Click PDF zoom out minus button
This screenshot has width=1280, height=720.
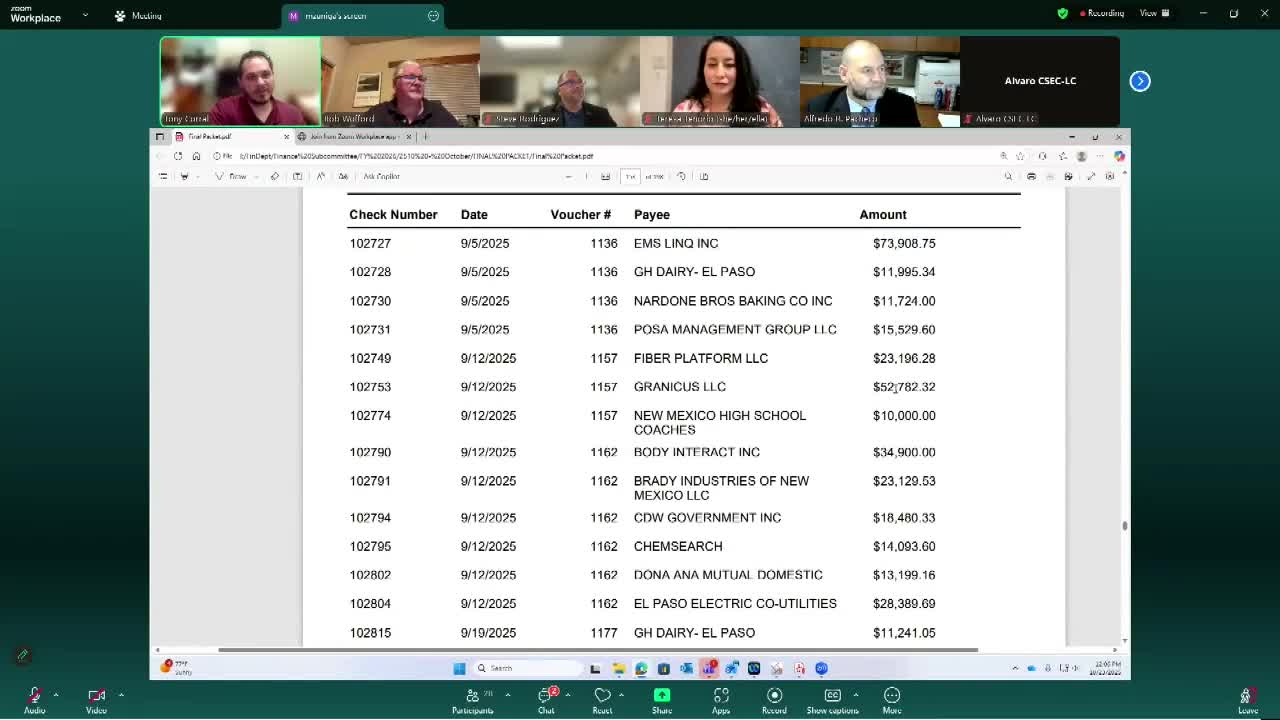tap(568, 176)
